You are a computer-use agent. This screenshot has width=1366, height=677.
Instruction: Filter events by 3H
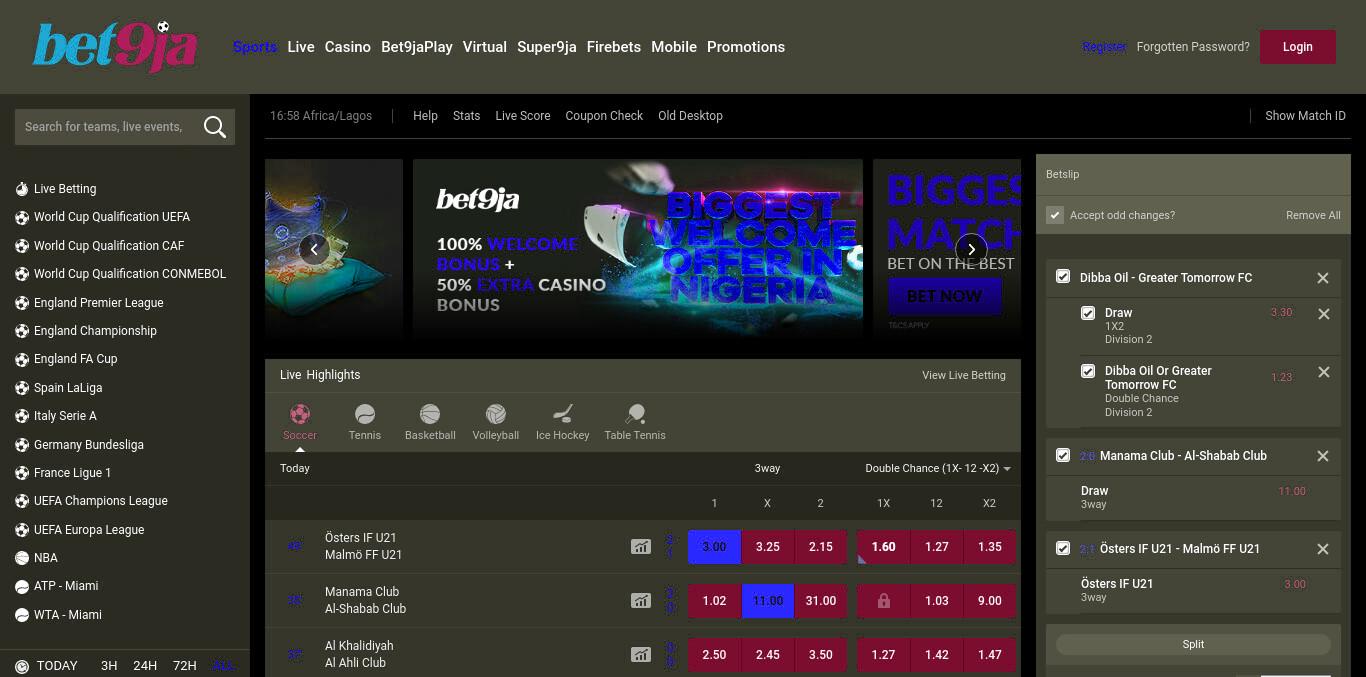point(109,666)
